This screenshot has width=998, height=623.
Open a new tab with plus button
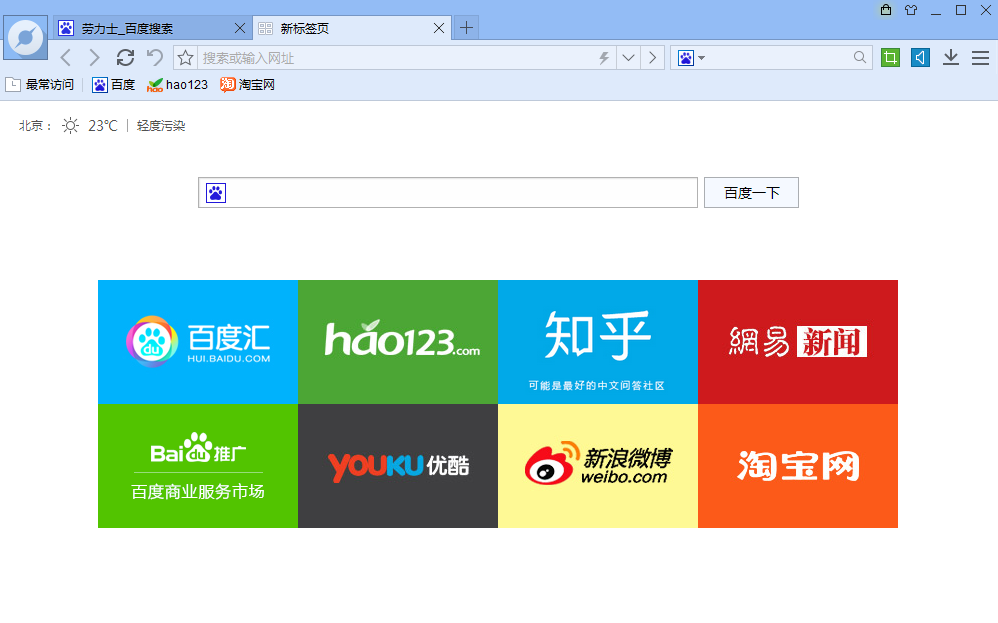[466, 28]
